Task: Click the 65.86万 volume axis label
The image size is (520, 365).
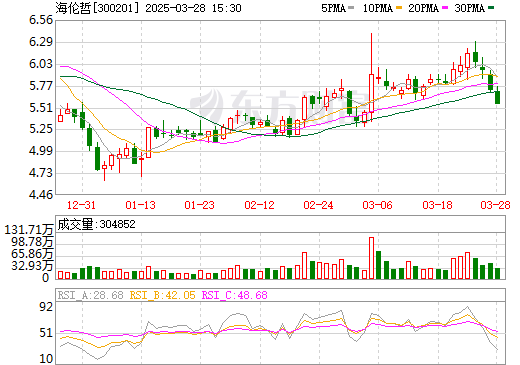Action: [x=32, y=254]
